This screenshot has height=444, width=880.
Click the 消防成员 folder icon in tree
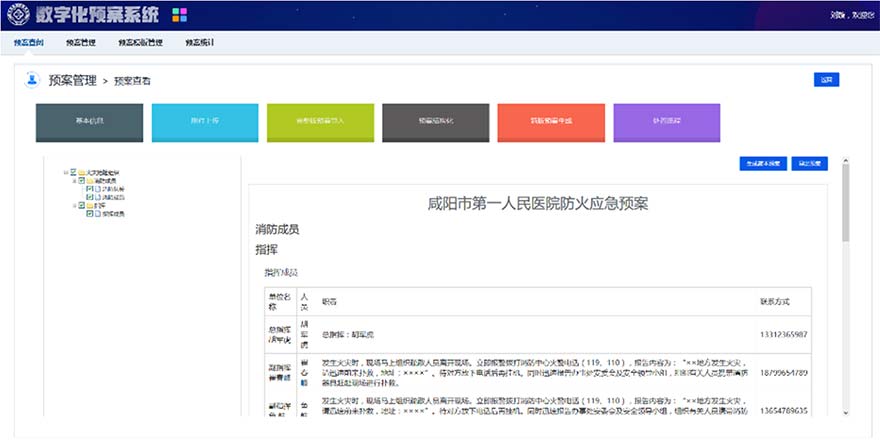click(90, 181)
